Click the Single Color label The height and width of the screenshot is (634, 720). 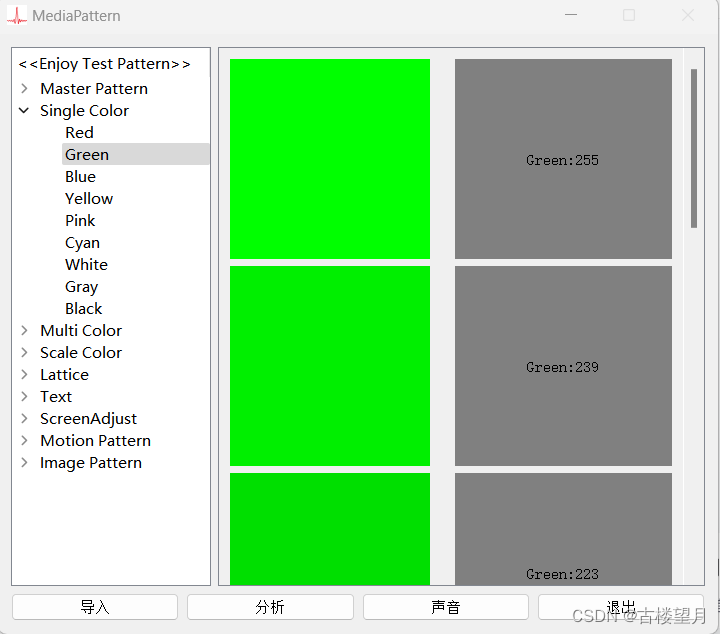tap(84, 111)
